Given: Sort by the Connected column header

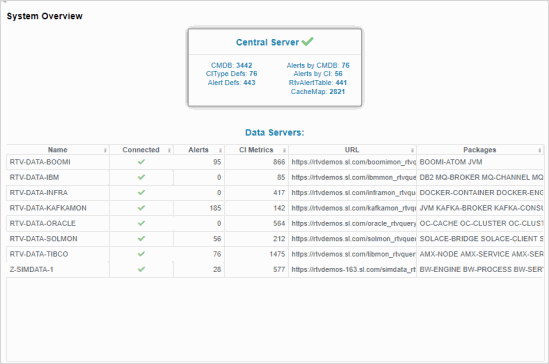Looking at the screenshot, I should [x=141, y=150].
